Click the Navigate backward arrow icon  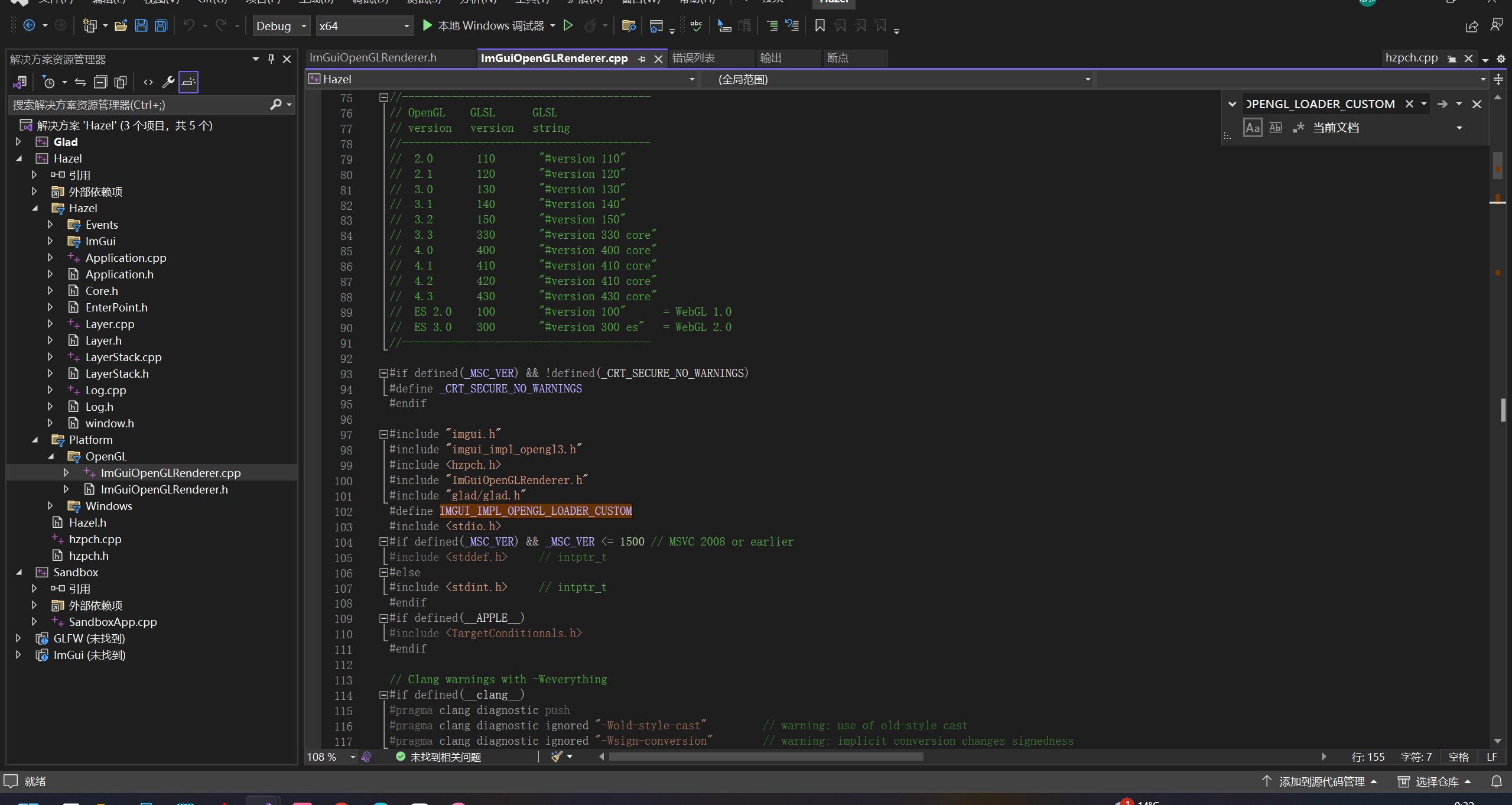click(x=28, y=25)
